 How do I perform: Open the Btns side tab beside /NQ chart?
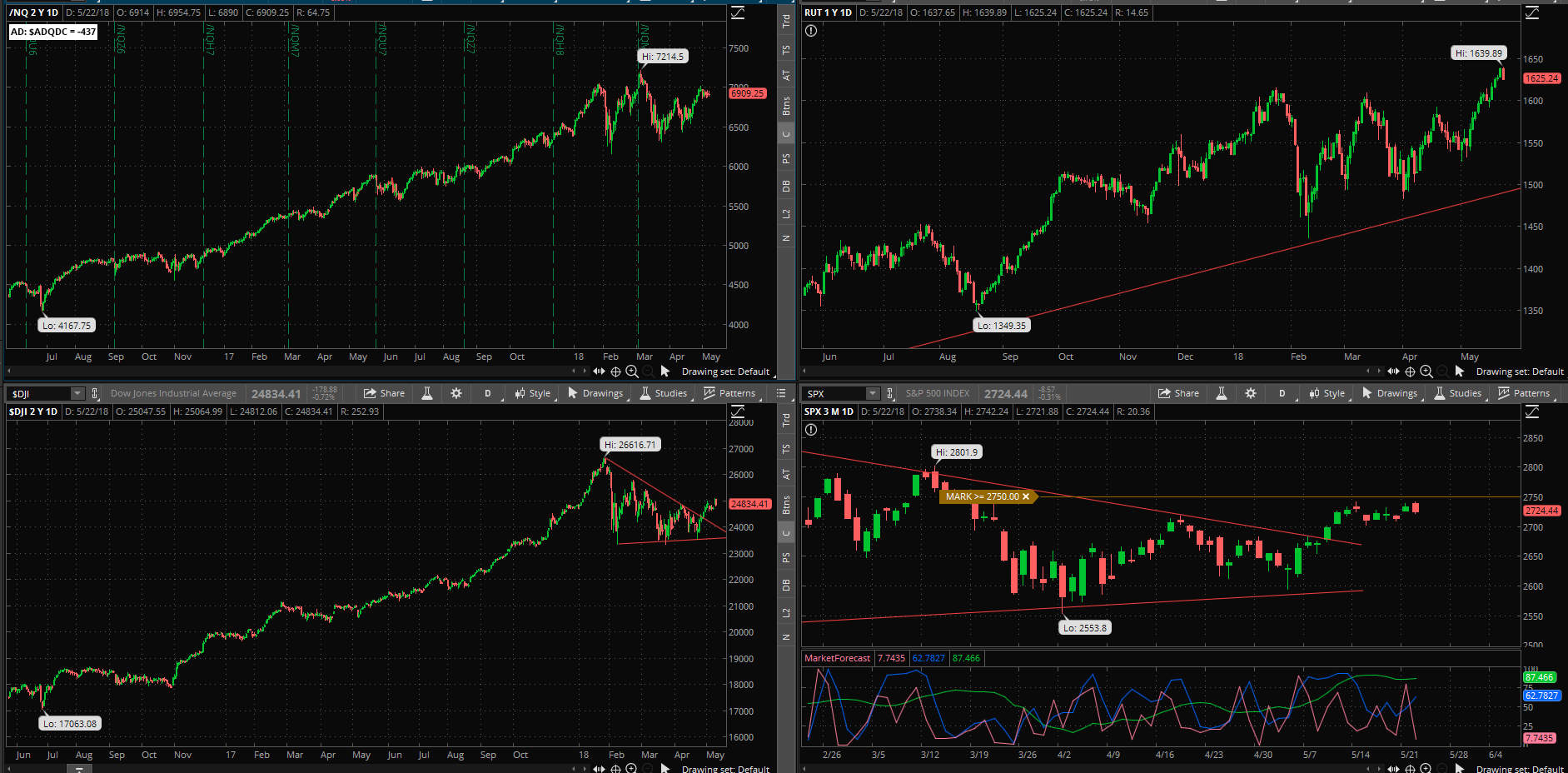click(x=785, y=105)
